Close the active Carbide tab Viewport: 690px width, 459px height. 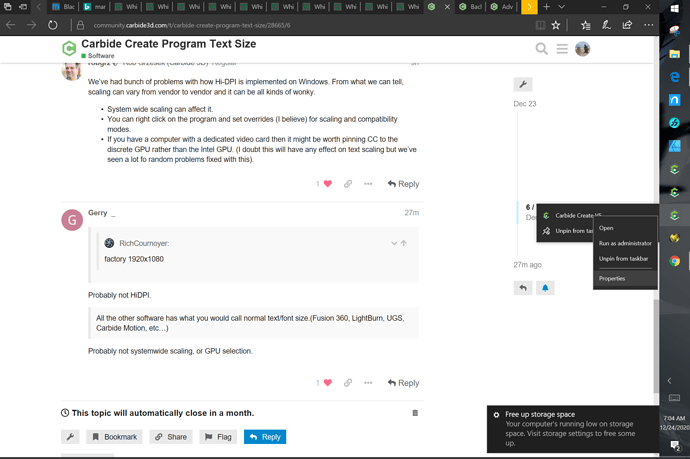pyautogui.click(x=447, y=7)
